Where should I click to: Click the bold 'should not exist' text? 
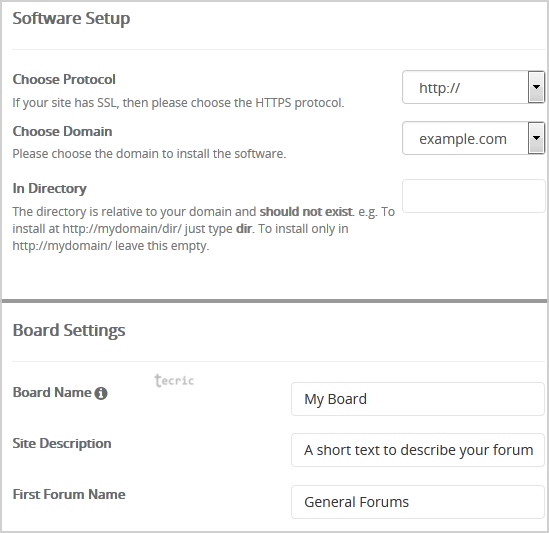[x=306, y=212]
